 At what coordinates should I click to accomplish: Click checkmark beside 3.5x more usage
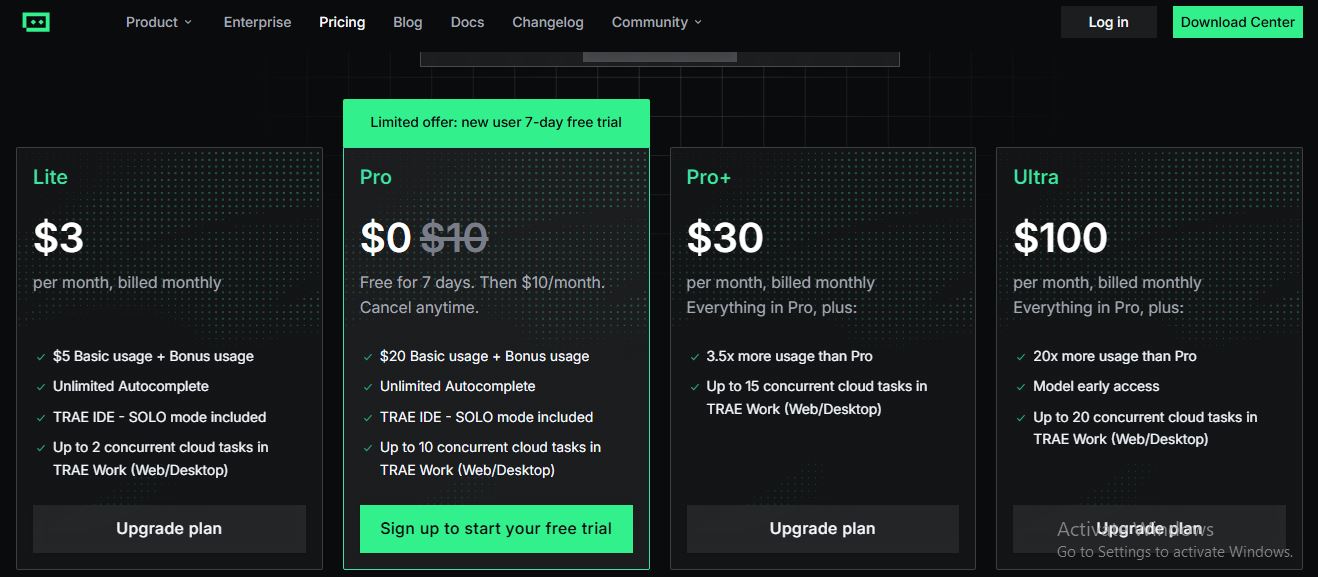click(x=694, y=357)
